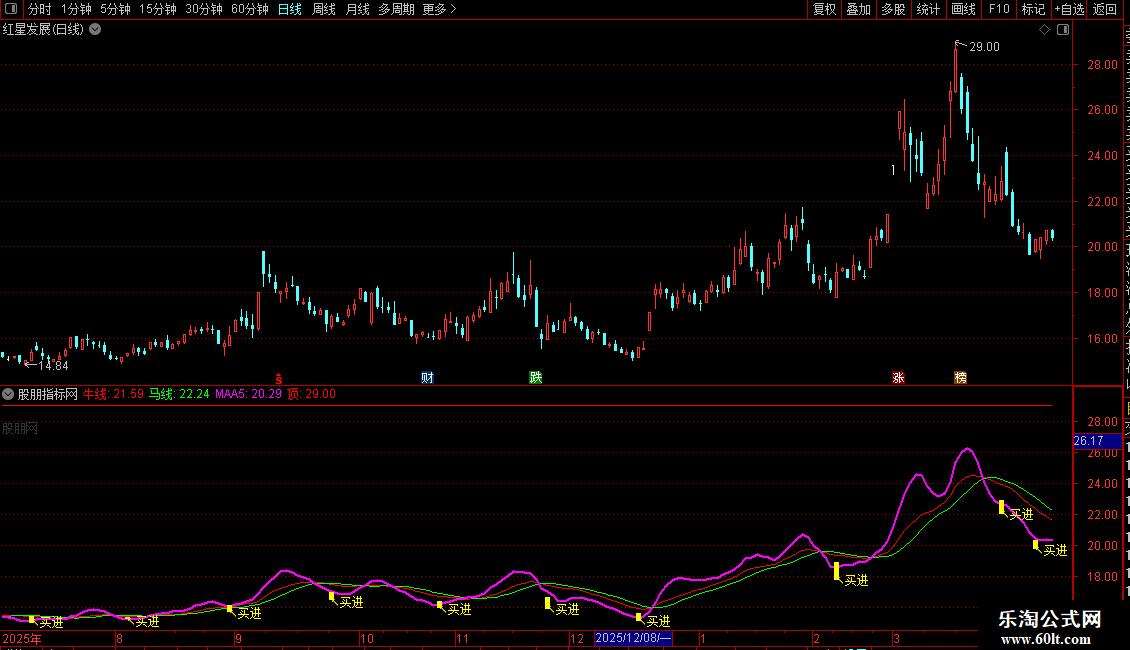The image size is (1130, 650).
Task: Click the 买进 signal near 22.00 level
Action: click(x=1021, y=515)
